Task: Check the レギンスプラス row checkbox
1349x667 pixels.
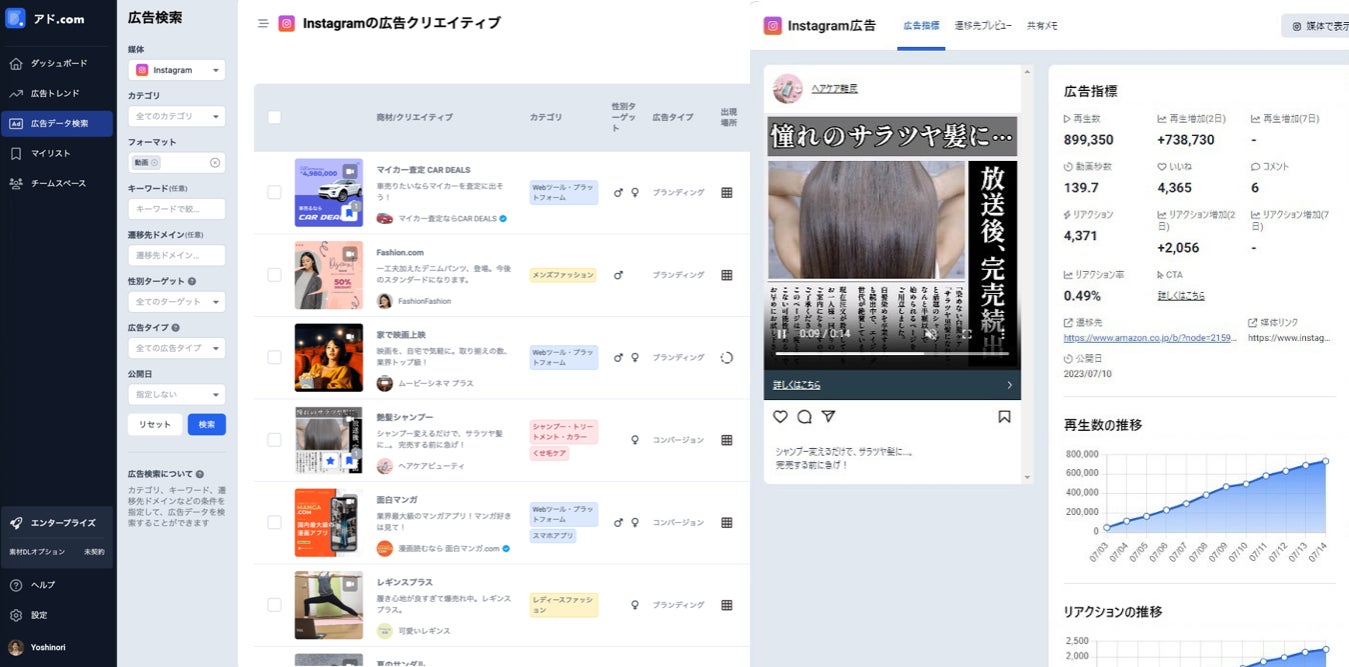Action: point(274,604)
